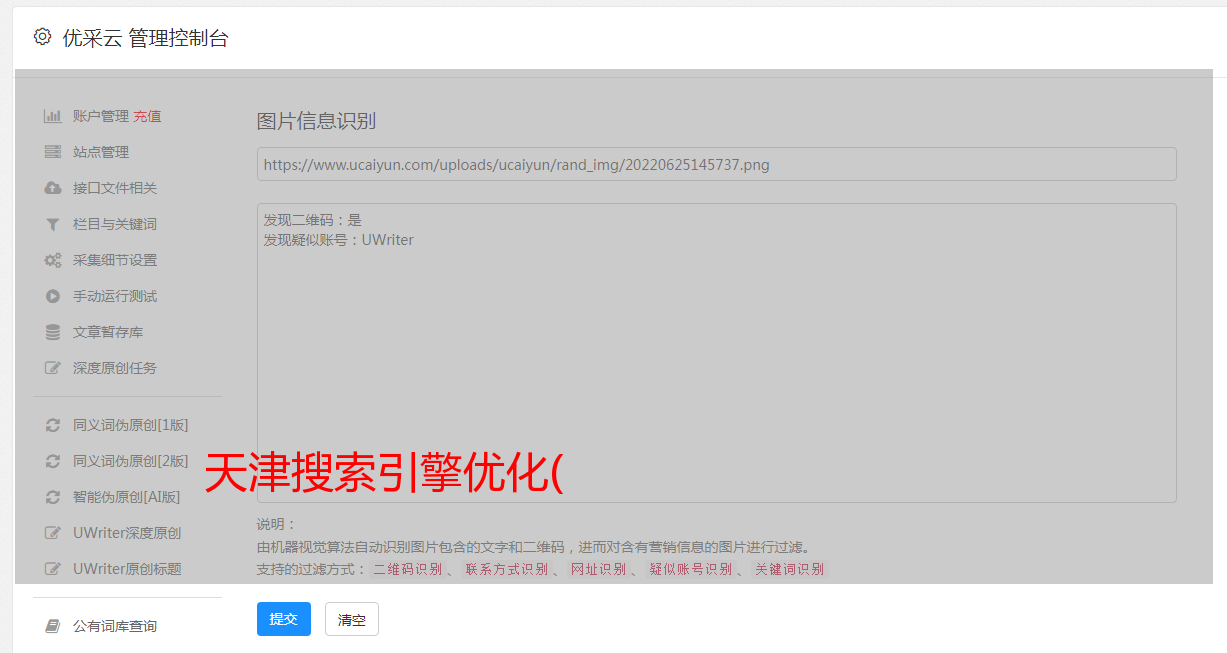Screen dimensions: 1227x653
Task: Open UWriter深度原创 entry
Action: coord(127,533)
